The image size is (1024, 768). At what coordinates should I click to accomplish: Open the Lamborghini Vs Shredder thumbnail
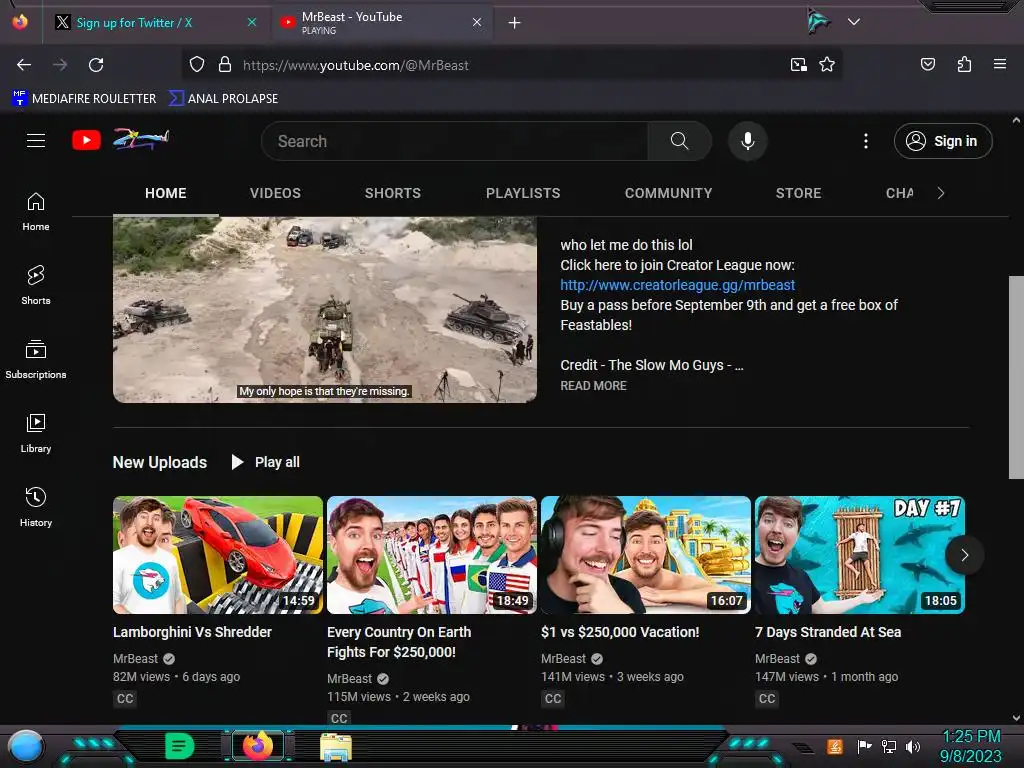(x=217, y=555)
